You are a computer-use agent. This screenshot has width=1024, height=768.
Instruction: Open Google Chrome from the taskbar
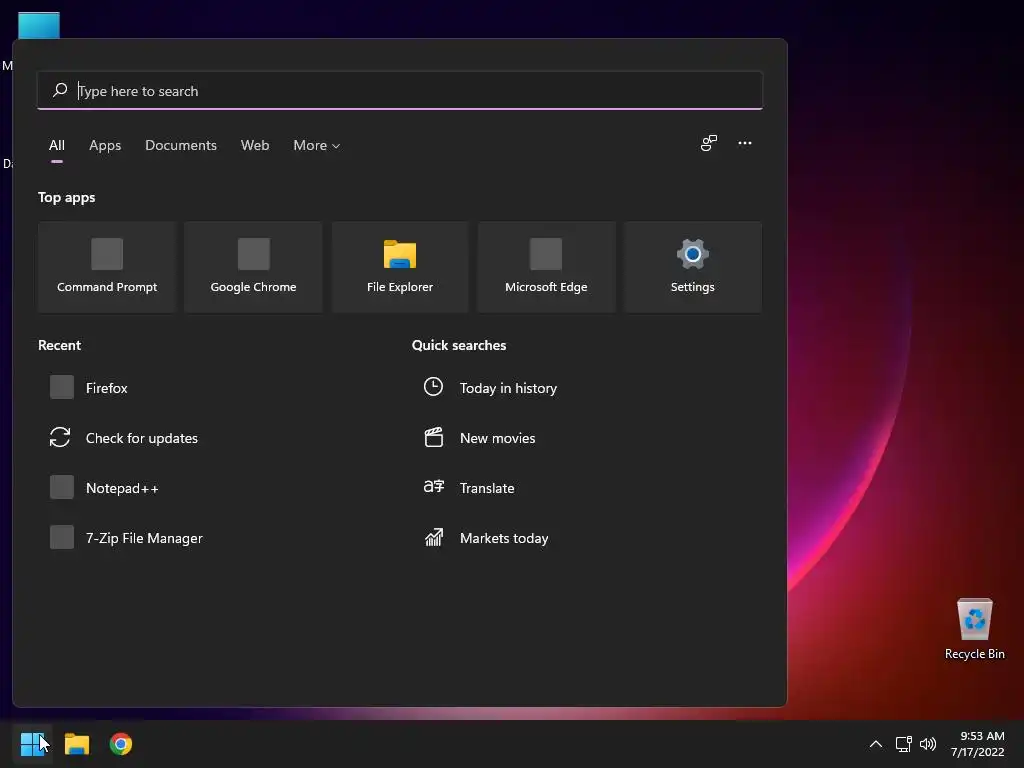point(121,744)
